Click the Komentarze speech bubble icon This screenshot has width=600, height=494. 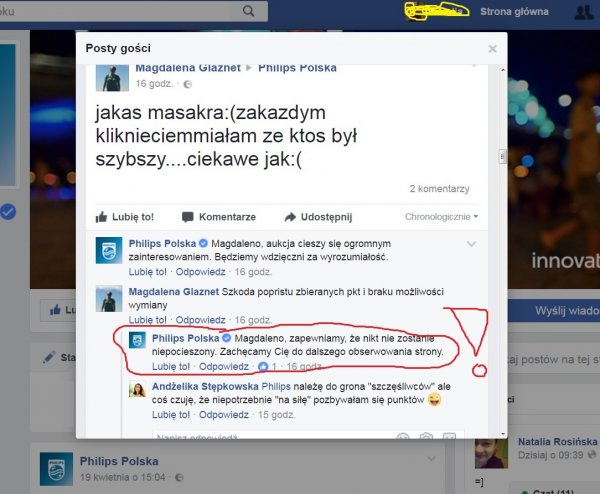coord(188,217)
